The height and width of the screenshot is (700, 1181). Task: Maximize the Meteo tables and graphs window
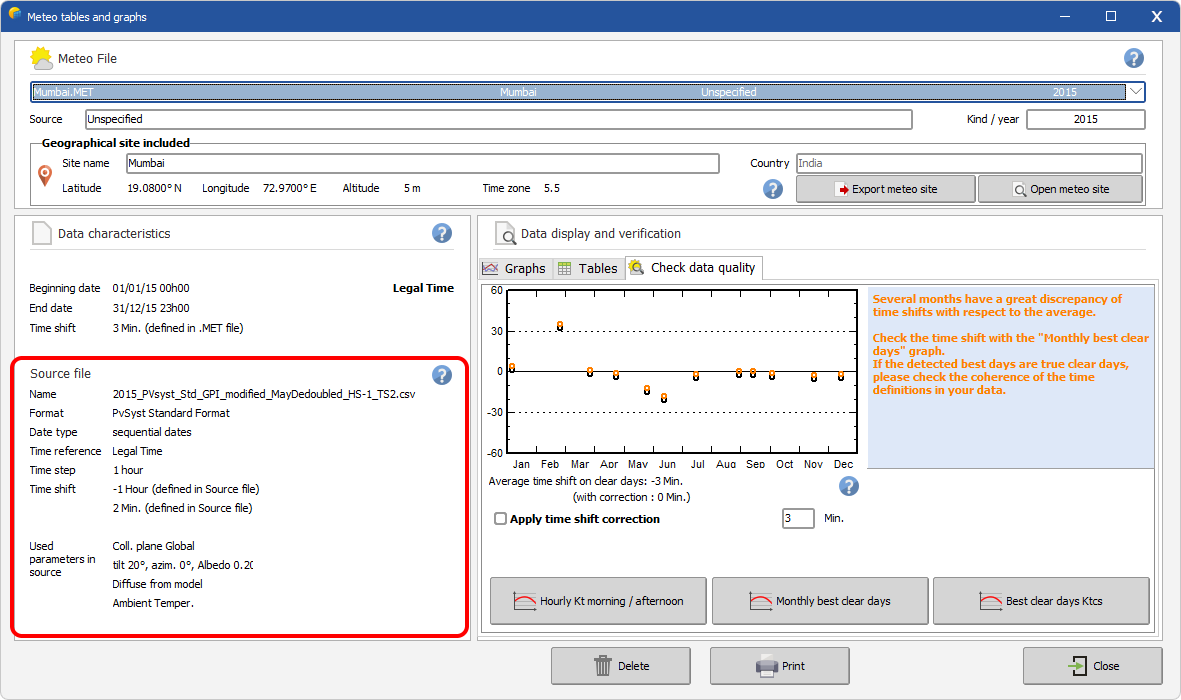(x=1110, y=16)
